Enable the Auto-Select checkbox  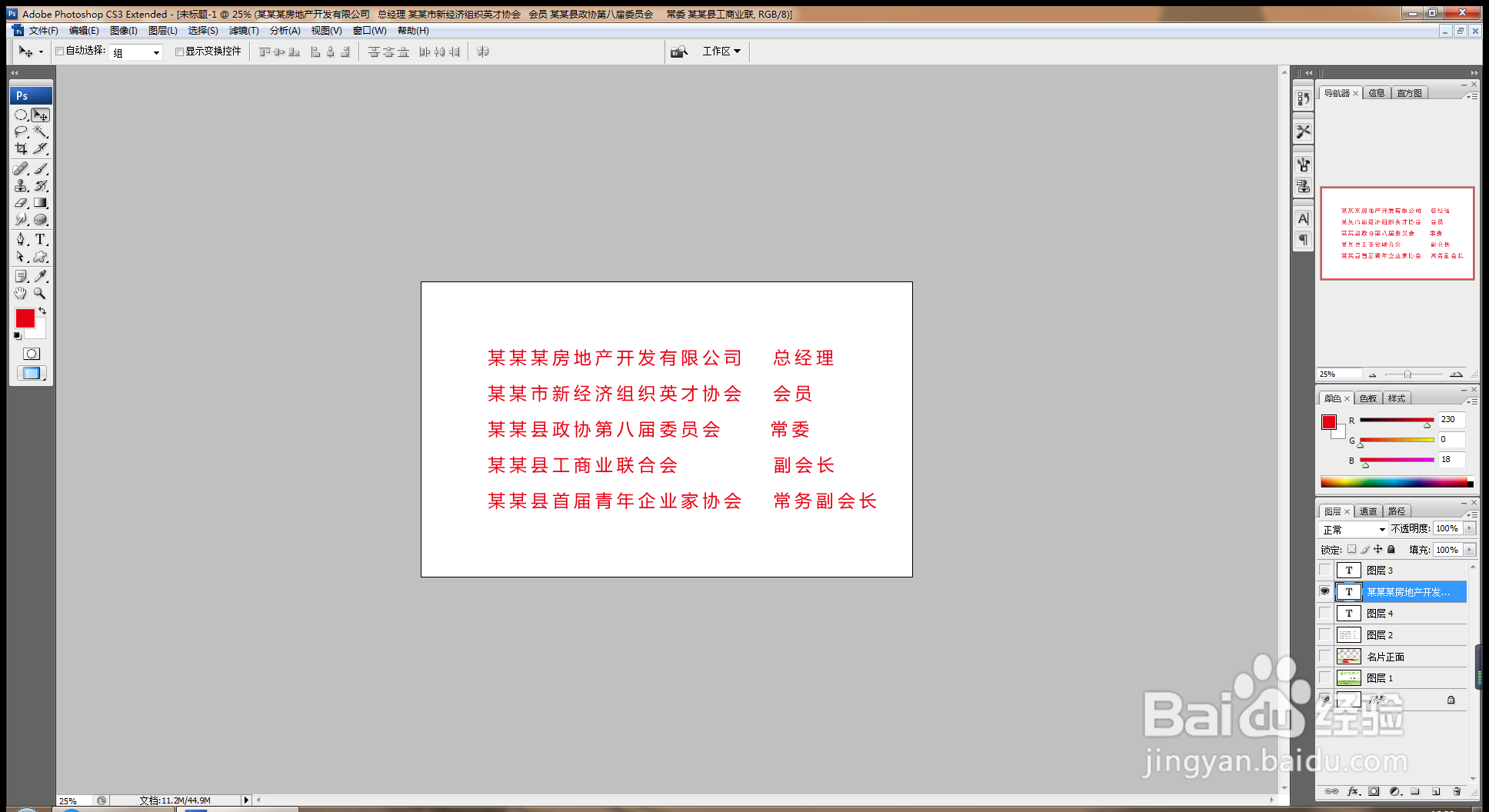pos(60,52)
